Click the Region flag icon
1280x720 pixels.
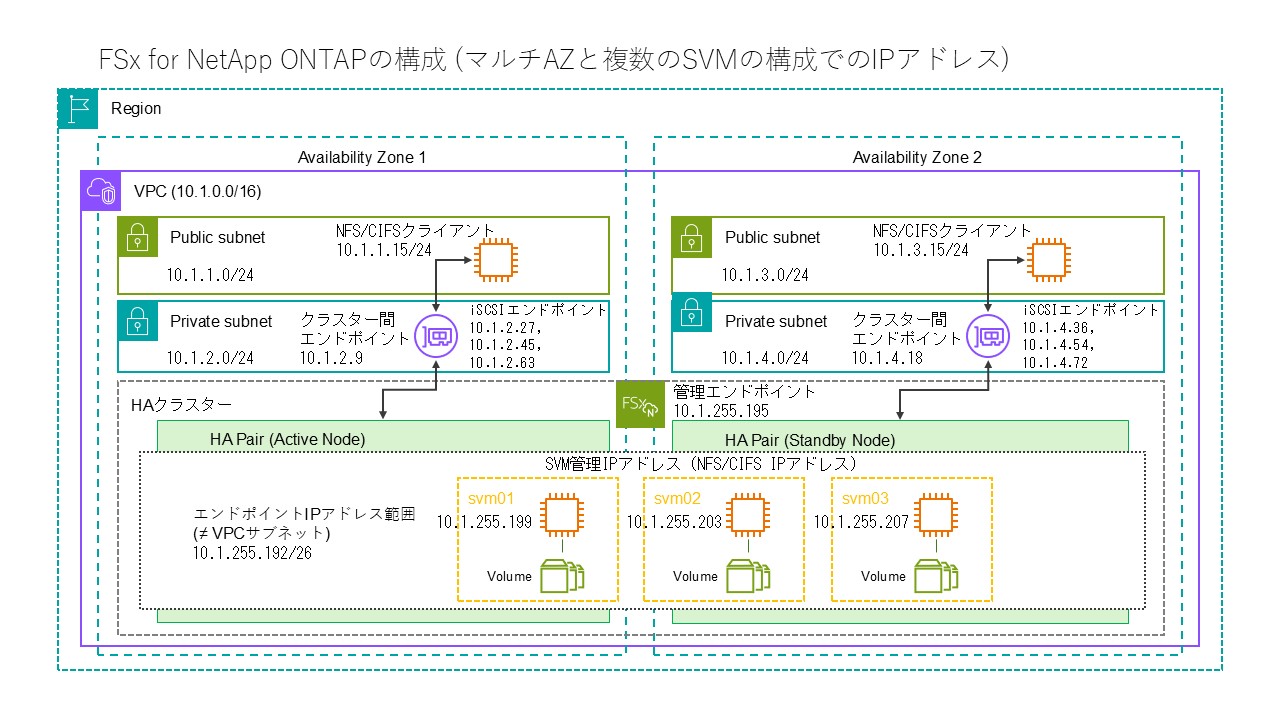pos(77,109)
